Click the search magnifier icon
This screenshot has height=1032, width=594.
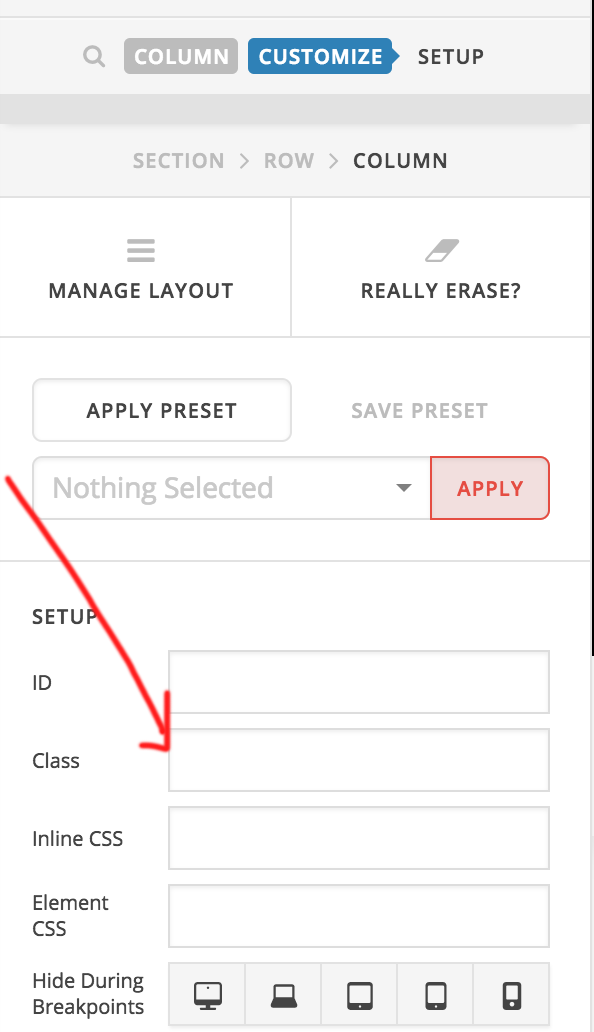pos(94,57)
